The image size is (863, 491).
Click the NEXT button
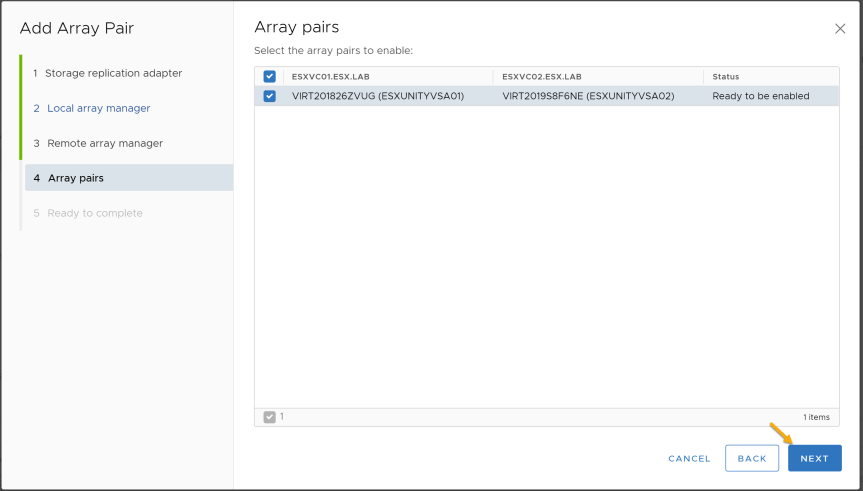pyautogui.click(x=815, y=458)
